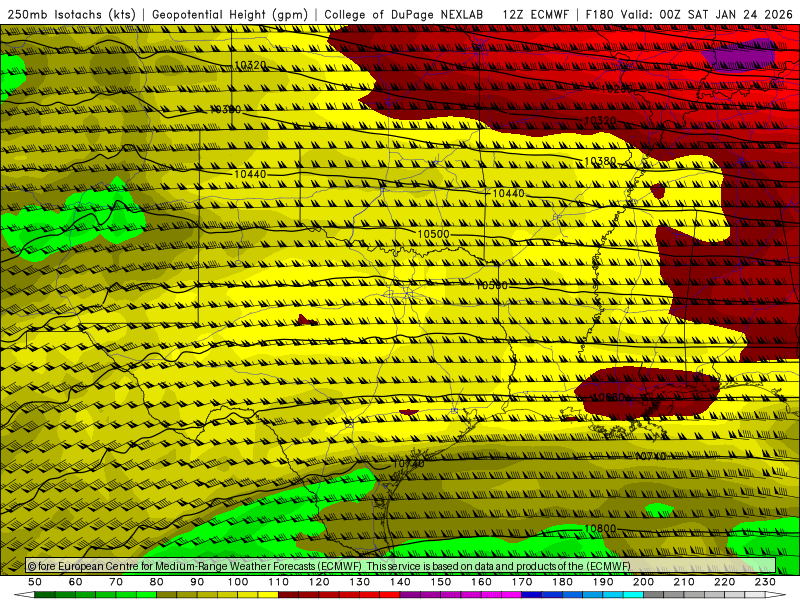Click the legend value 170

pos(522,582)
